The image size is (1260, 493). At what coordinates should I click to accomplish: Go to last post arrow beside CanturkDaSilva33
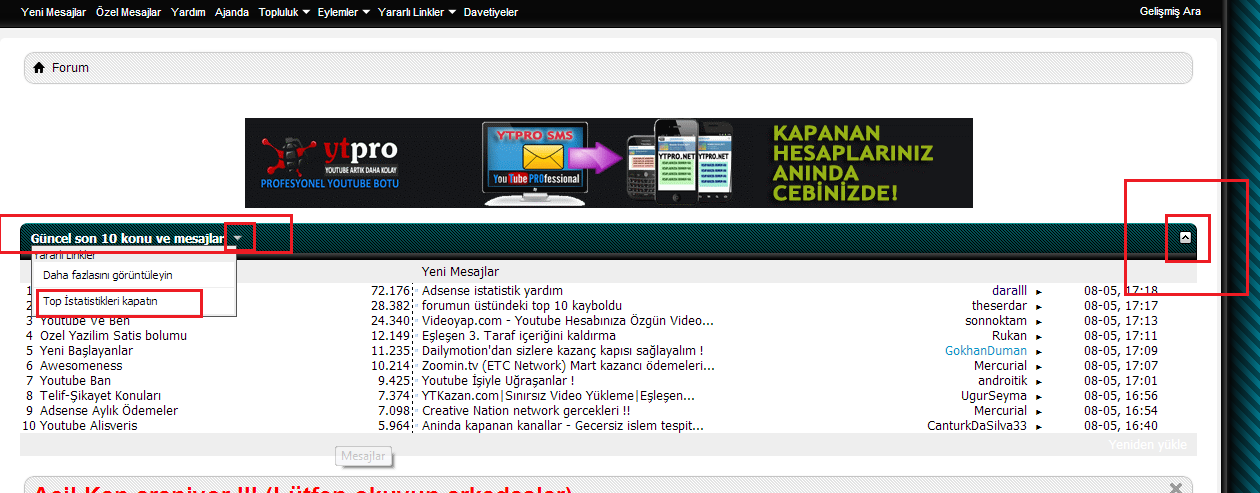(1038, 427)
